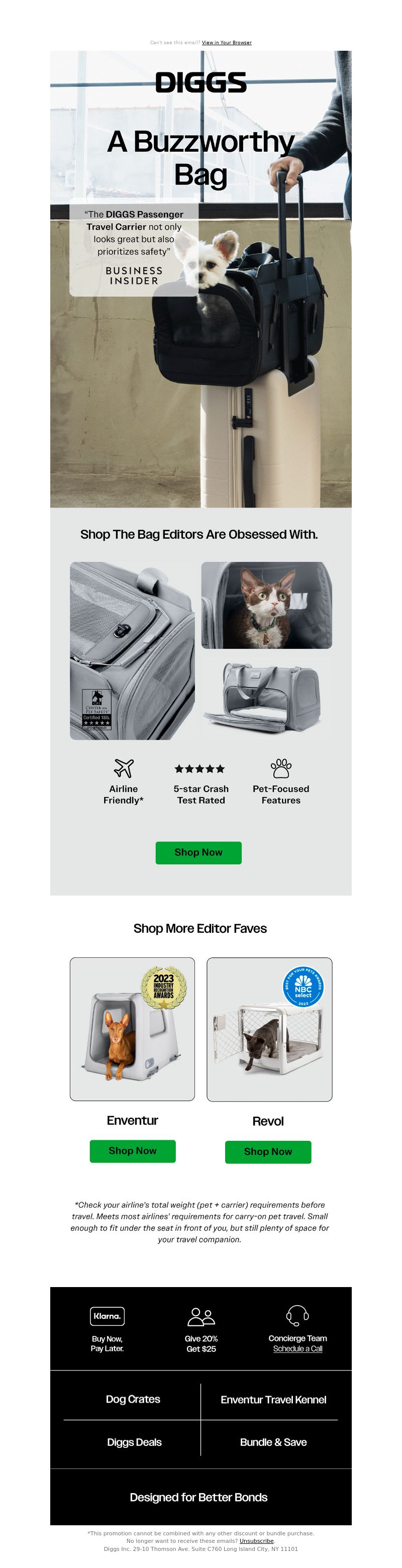Open the Schedule a Call link
The image size is (402, 1568).
(x=297, y=1348)
